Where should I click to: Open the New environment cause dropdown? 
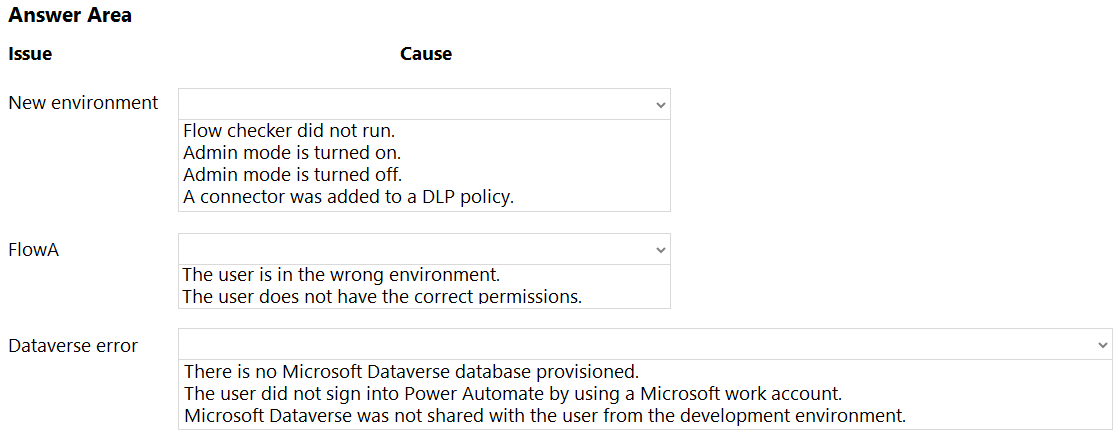coord(424,104)
